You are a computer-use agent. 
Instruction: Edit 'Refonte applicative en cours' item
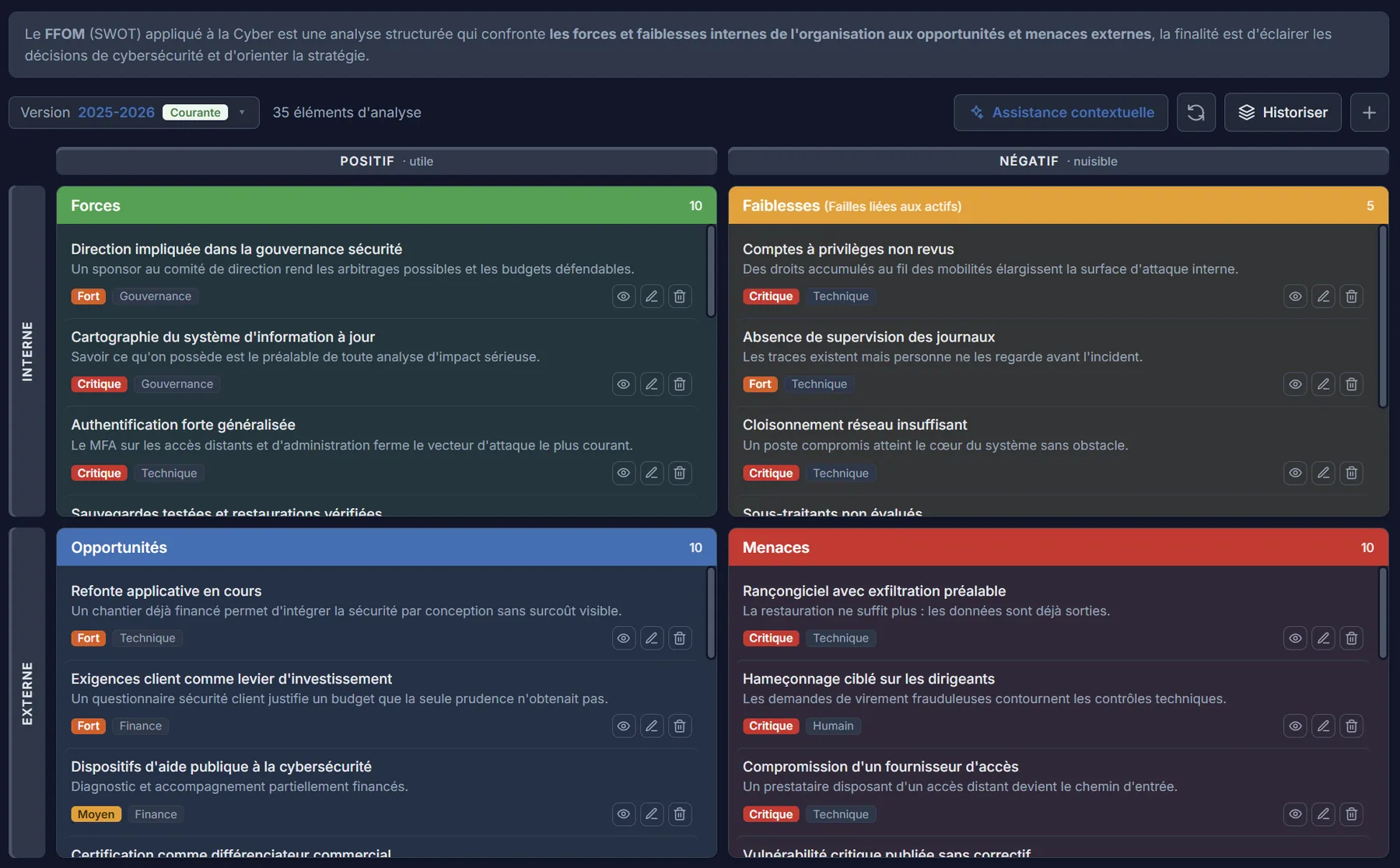click(x=652, y=639)
